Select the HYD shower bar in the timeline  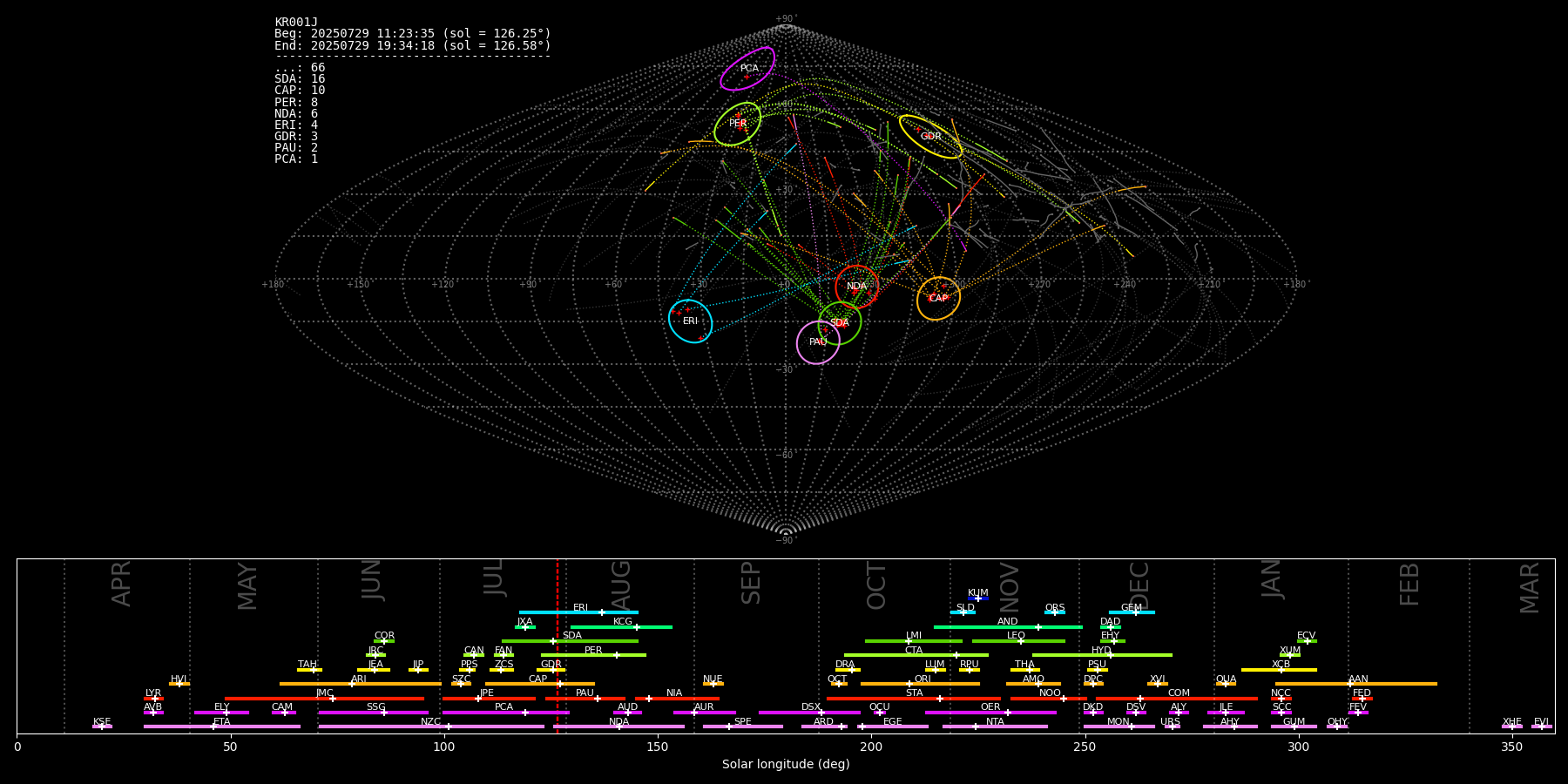tap(1102, 655)
